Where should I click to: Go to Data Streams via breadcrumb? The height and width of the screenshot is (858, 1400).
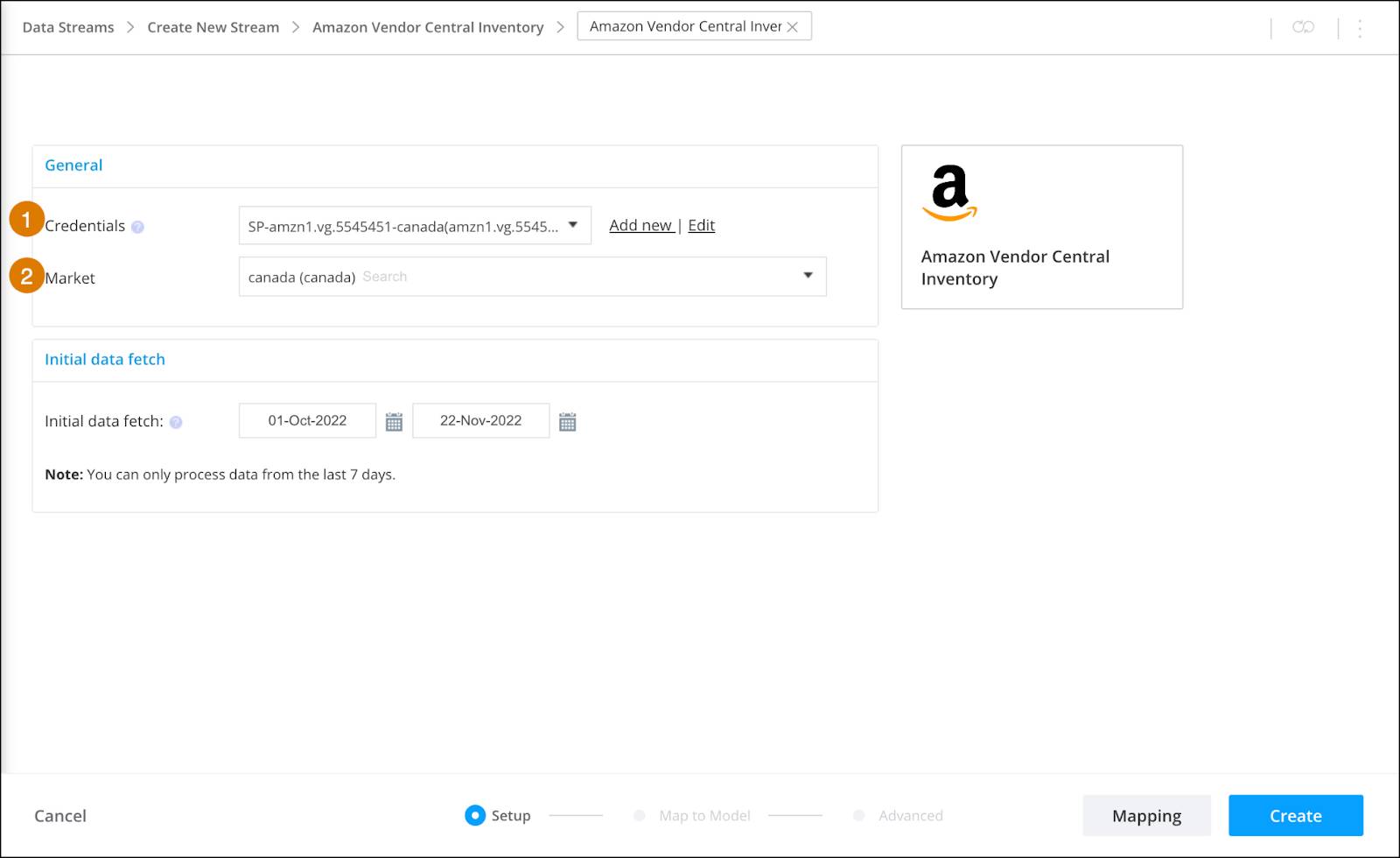pos(67,27)
